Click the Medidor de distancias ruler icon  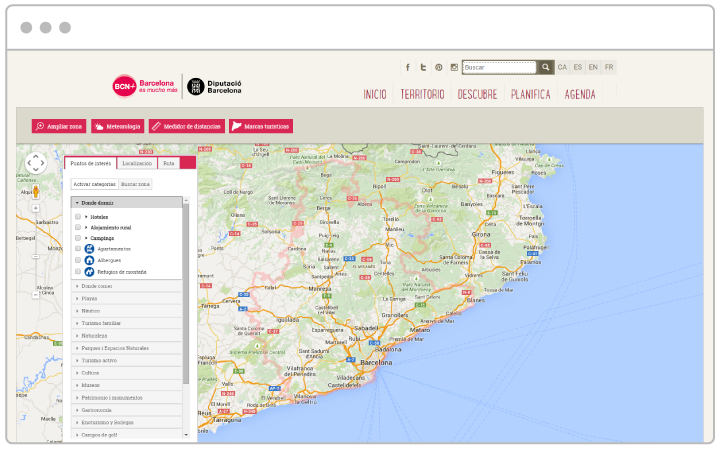click(157, 126)
